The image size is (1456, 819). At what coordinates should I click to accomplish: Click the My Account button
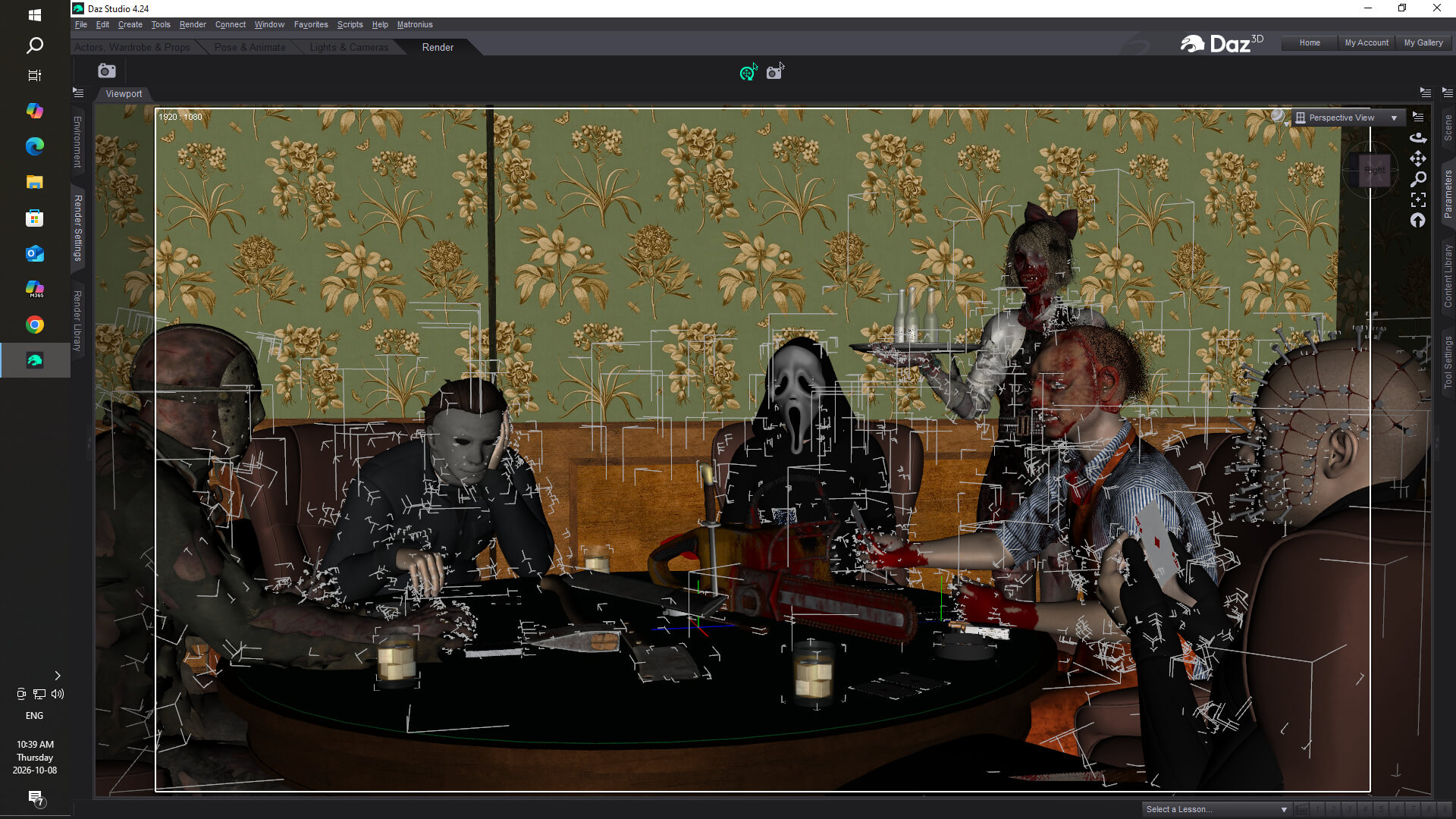pos(1367,42)
